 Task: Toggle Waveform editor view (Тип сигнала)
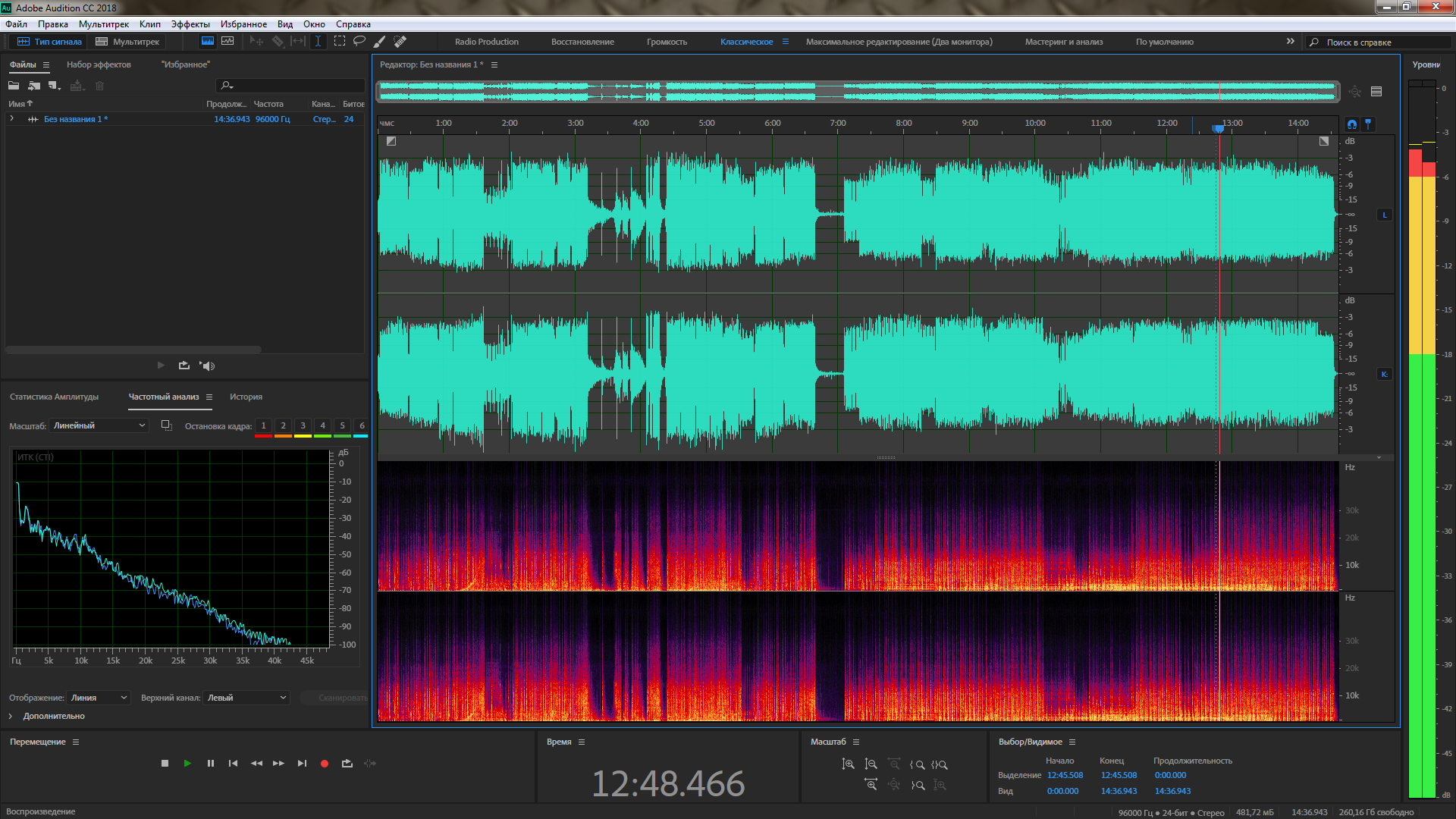[x=49, y=42]
